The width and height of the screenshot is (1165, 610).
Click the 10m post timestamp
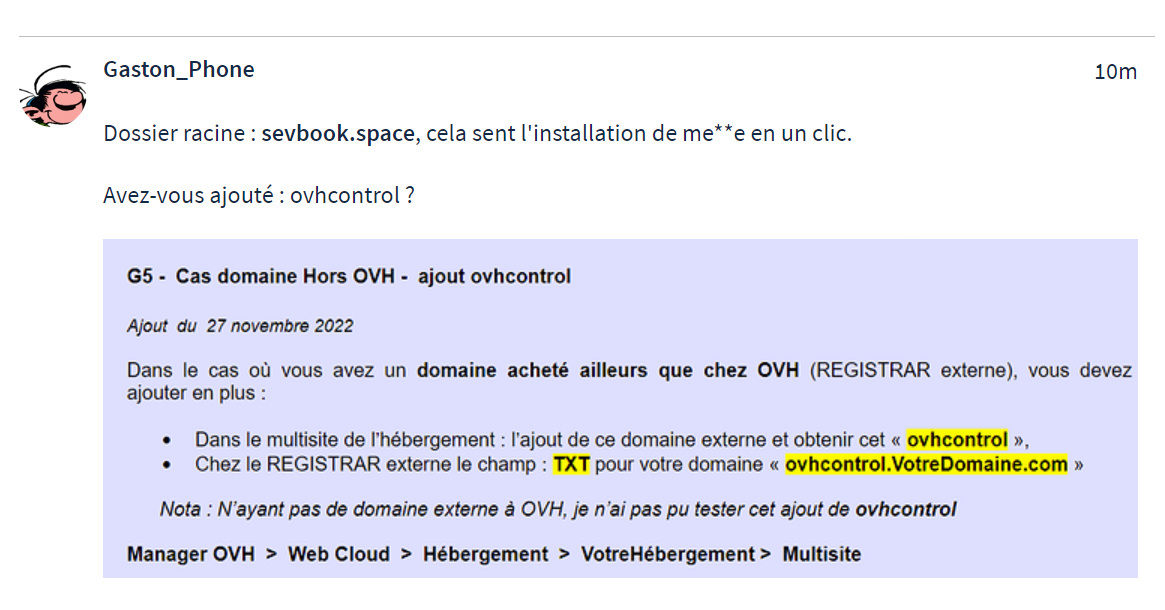coord(1115,71)
